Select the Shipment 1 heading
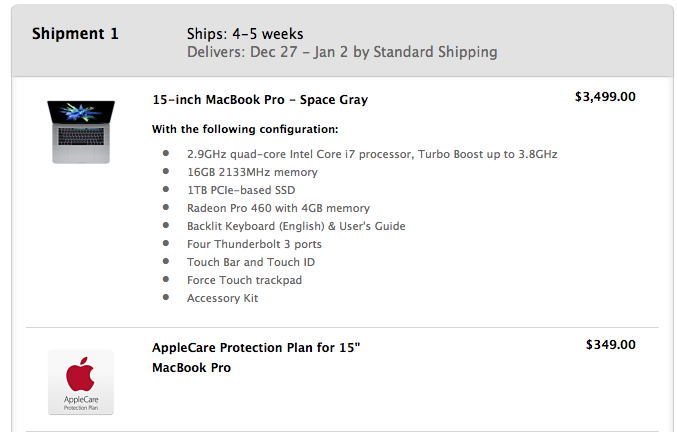This screenshot has height=432, width=677. (x=75, y=34)
